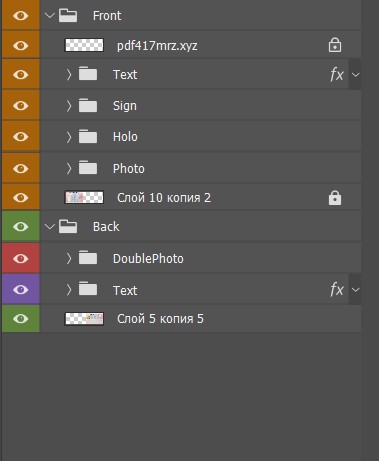Screen dimensions: 379x461
Task: Click the folder icon of the Sign group
Action: [x=88, y=105]
